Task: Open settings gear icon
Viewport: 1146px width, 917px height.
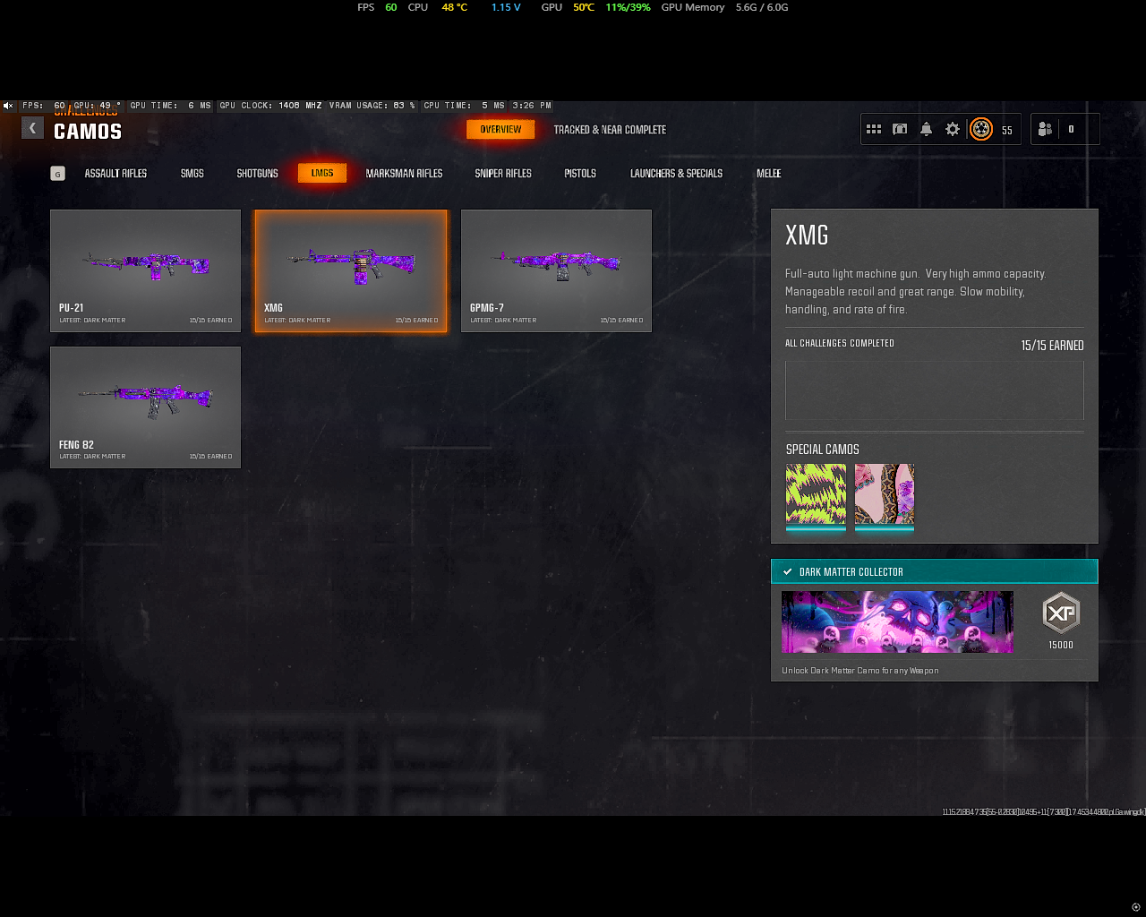Action: 952,129
